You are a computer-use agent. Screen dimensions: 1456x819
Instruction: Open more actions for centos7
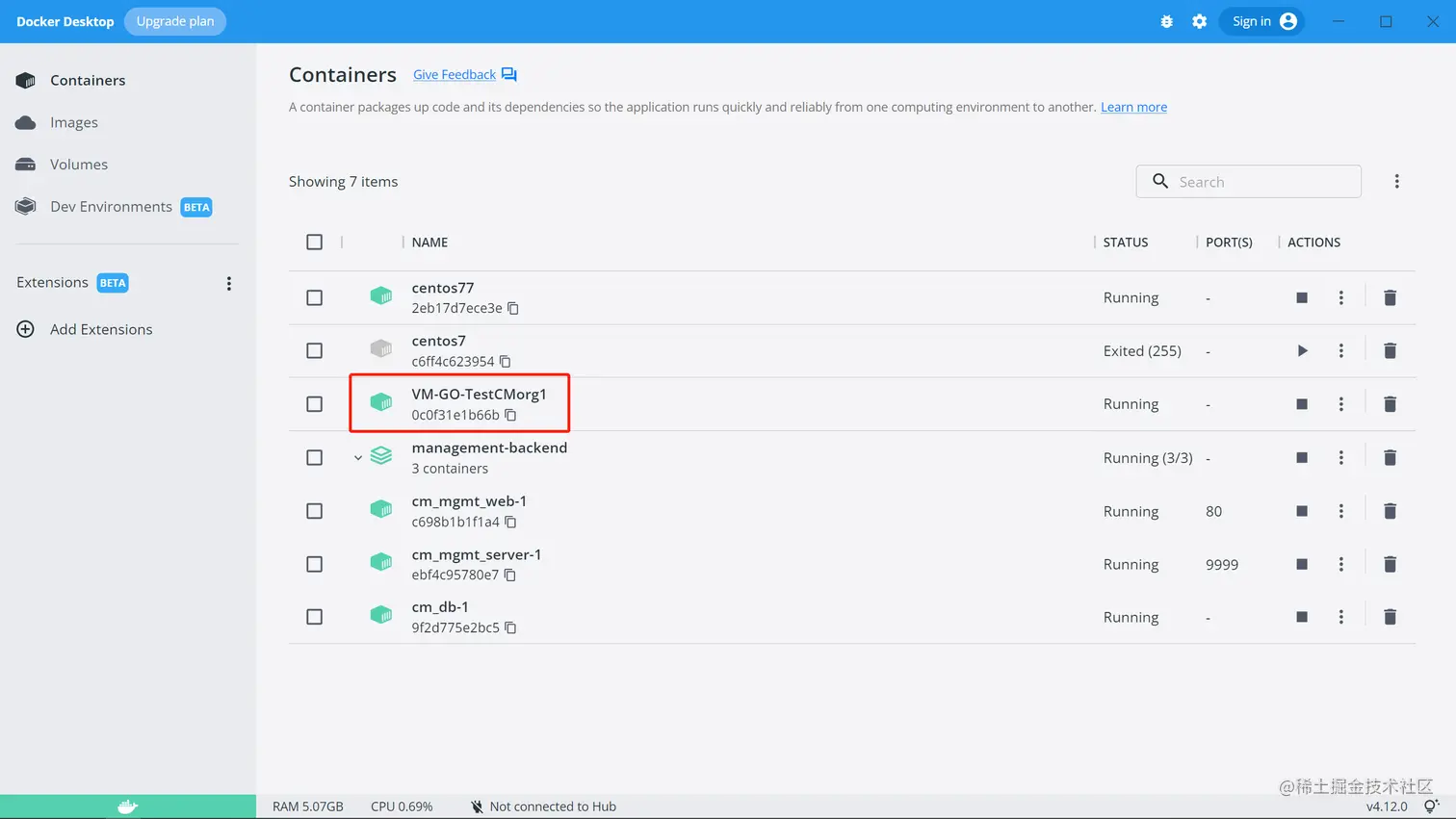(1340, 350)
